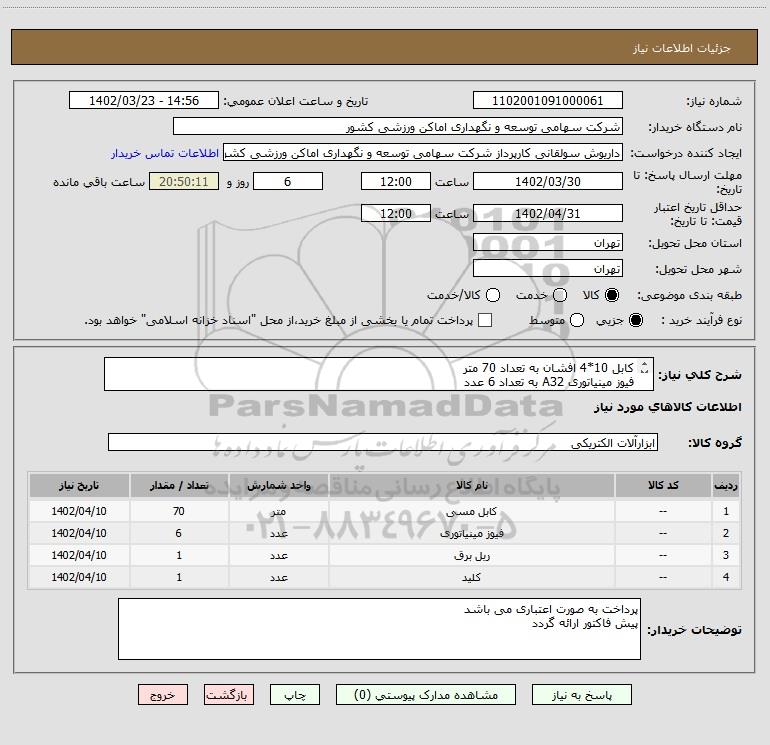Click the خروج exit button

coord(163,695)
